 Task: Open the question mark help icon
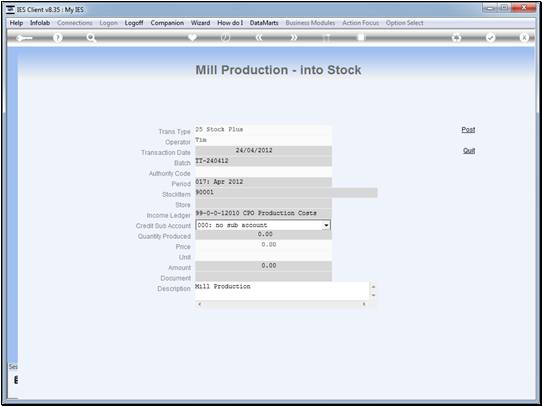(x=58, y=38)
